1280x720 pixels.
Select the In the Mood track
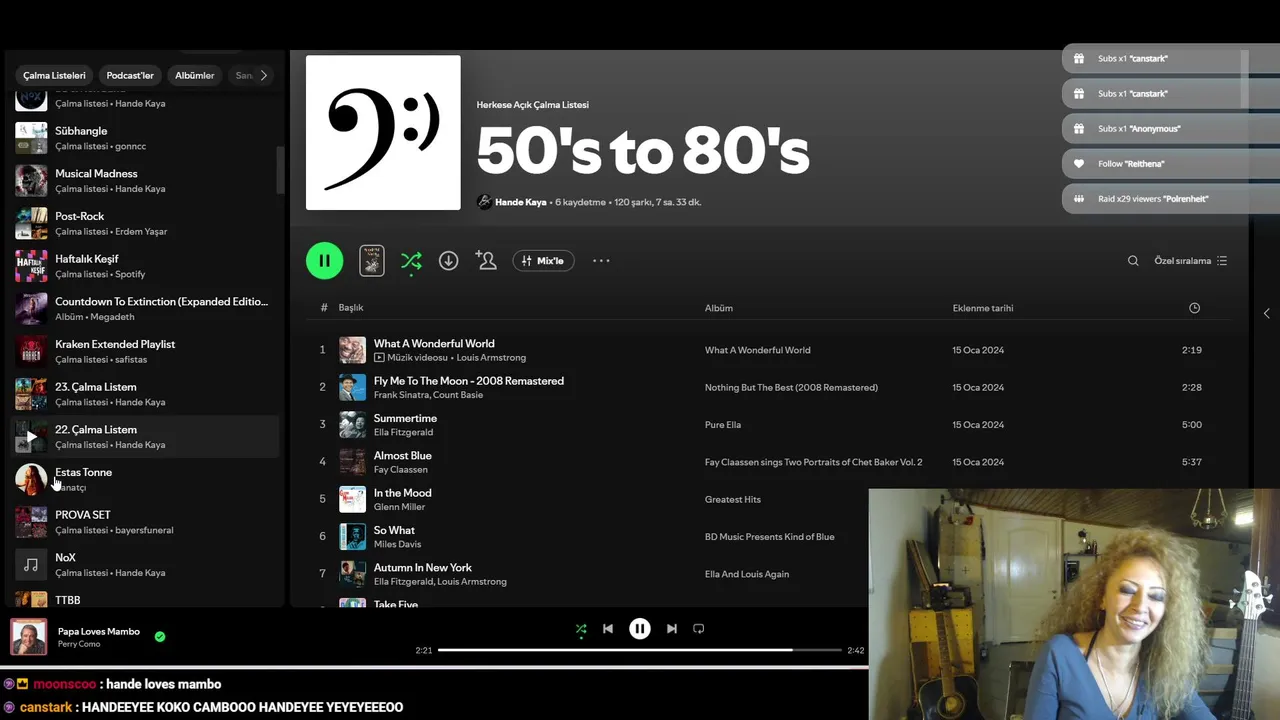(x=403, y=493)
